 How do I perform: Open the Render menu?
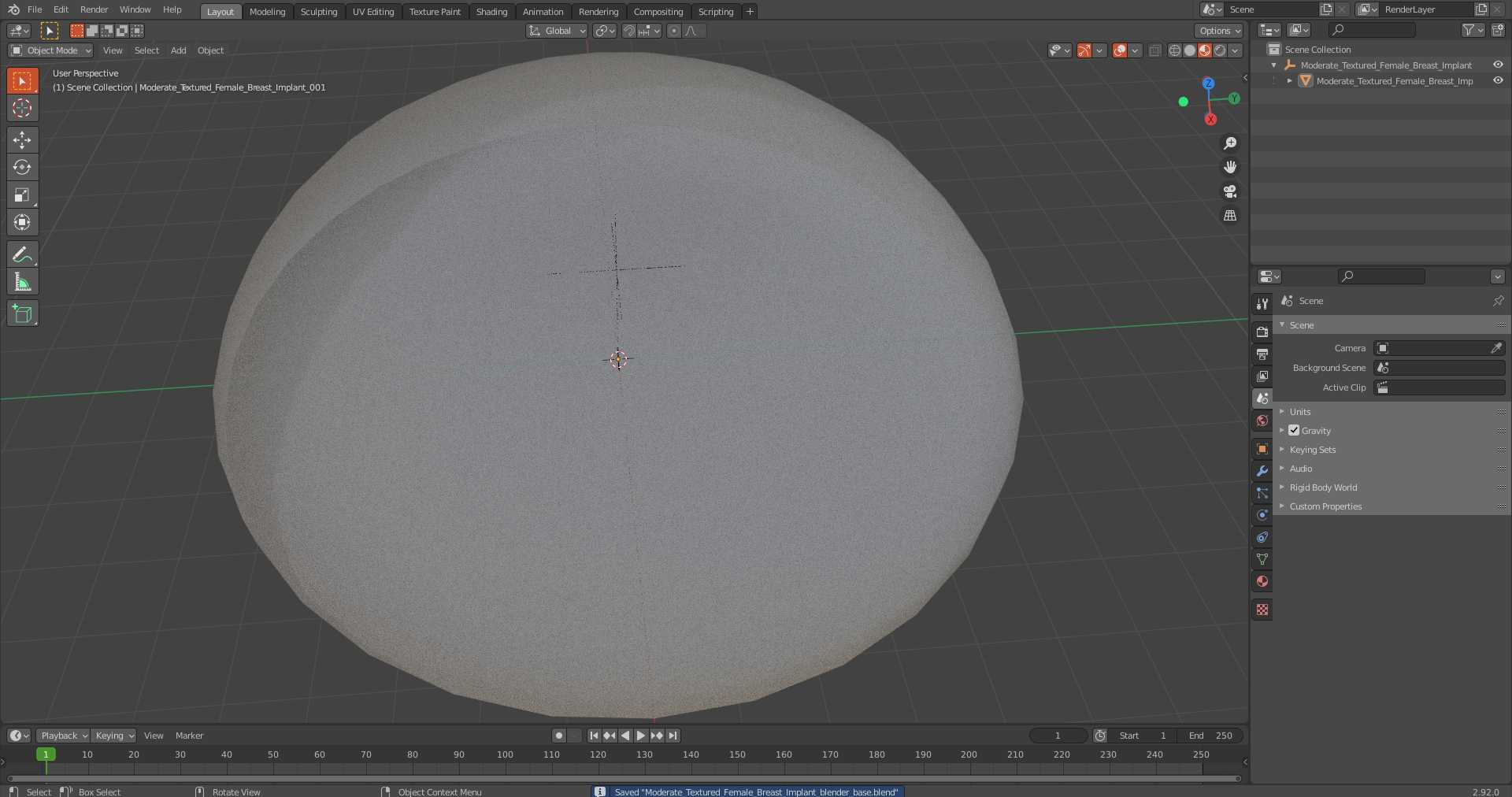94,9
